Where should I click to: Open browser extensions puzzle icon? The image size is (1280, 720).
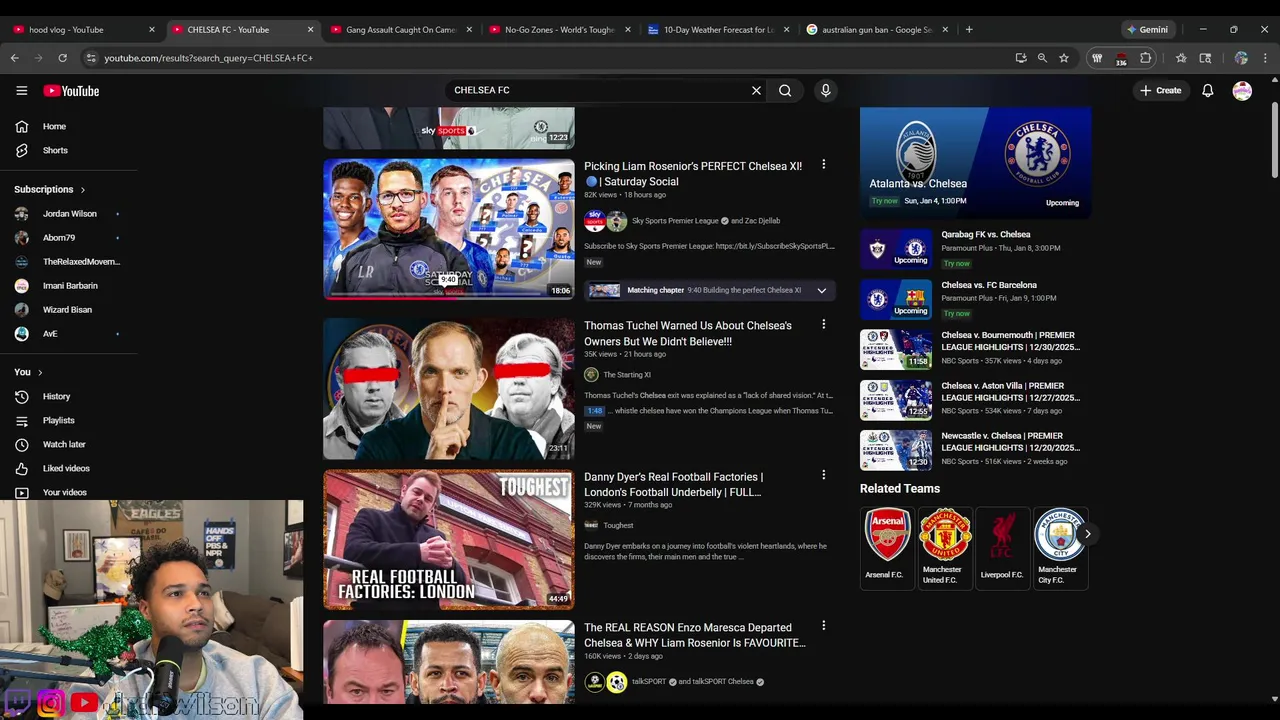coord(1146,58)
